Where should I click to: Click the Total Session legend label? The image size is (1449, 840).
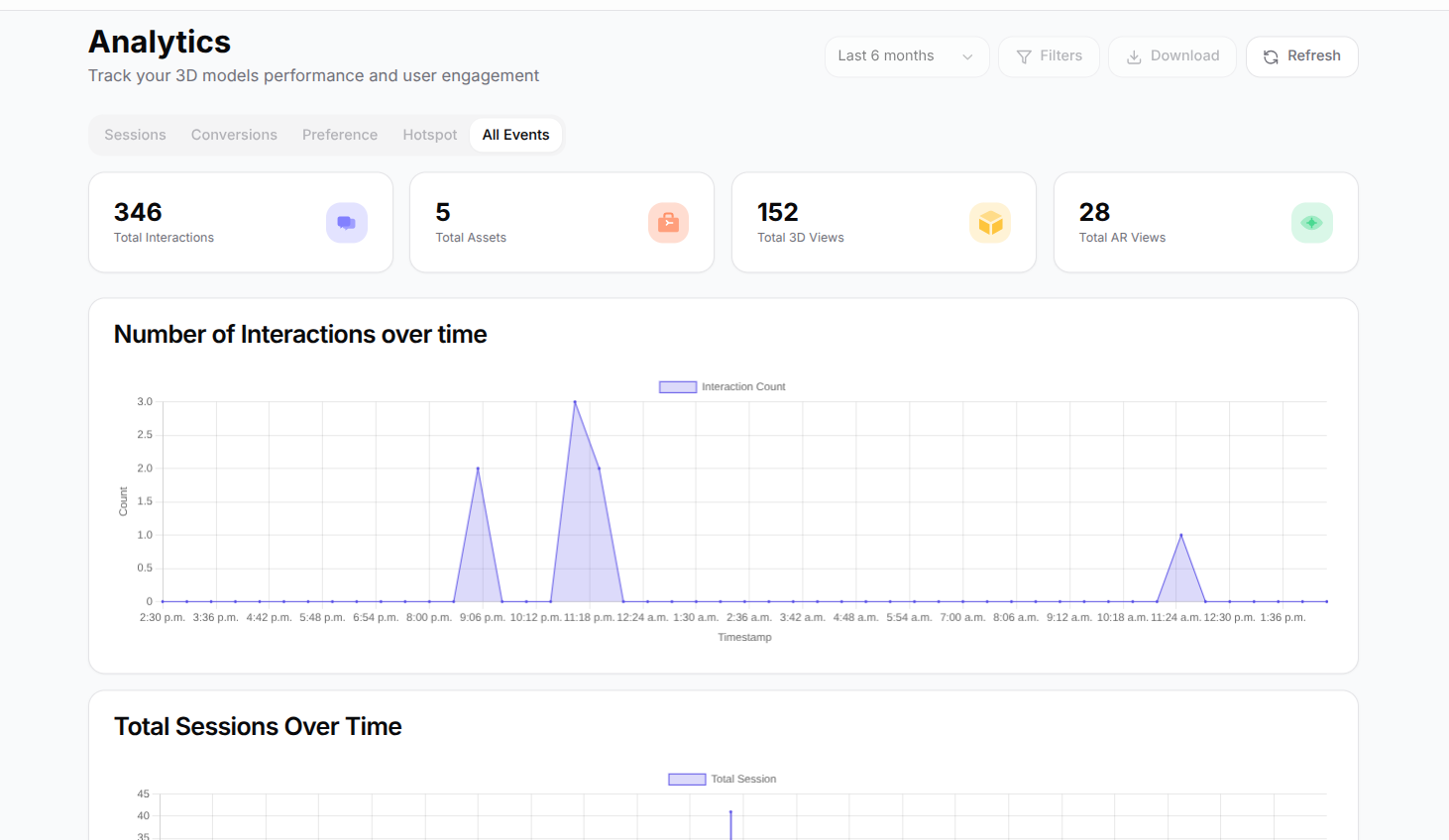pos(743,780)
